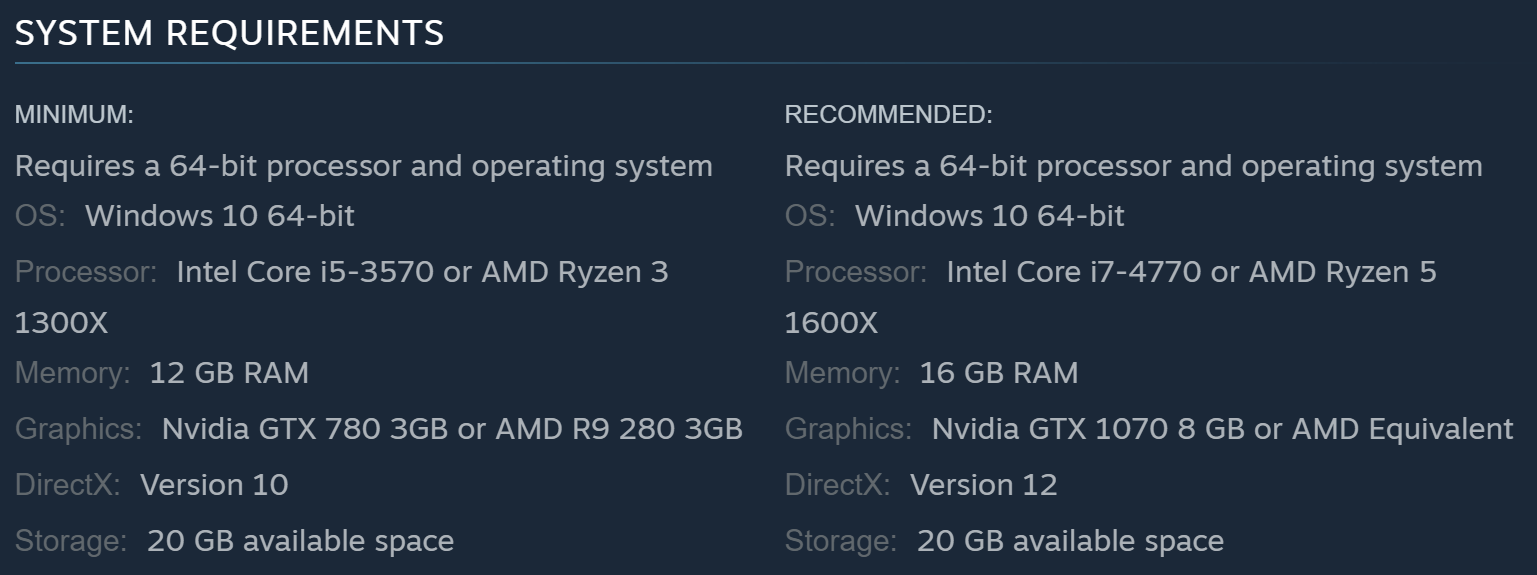1537x575 pixels.
Task: Click the 64-bit requirement line under Recommended
Action: [1133, 165]
